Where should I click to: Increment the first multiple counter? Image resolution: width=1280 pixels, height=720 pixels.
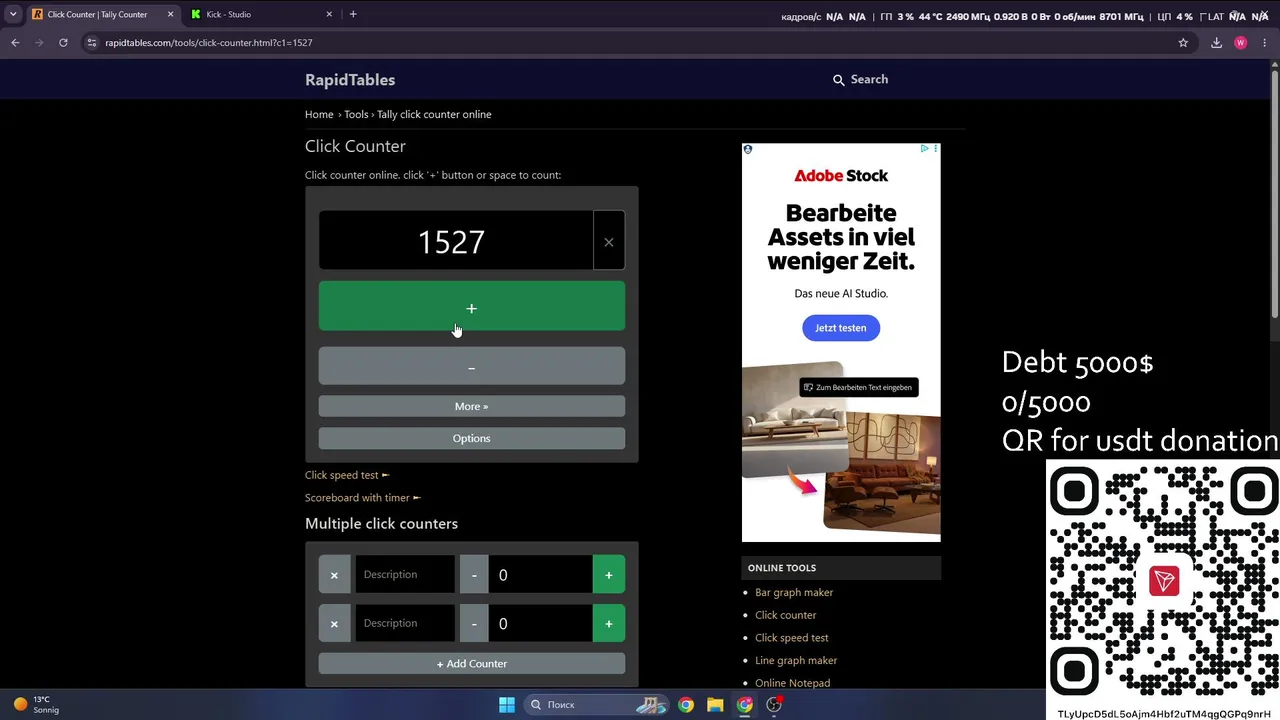[x=609, y=574]
